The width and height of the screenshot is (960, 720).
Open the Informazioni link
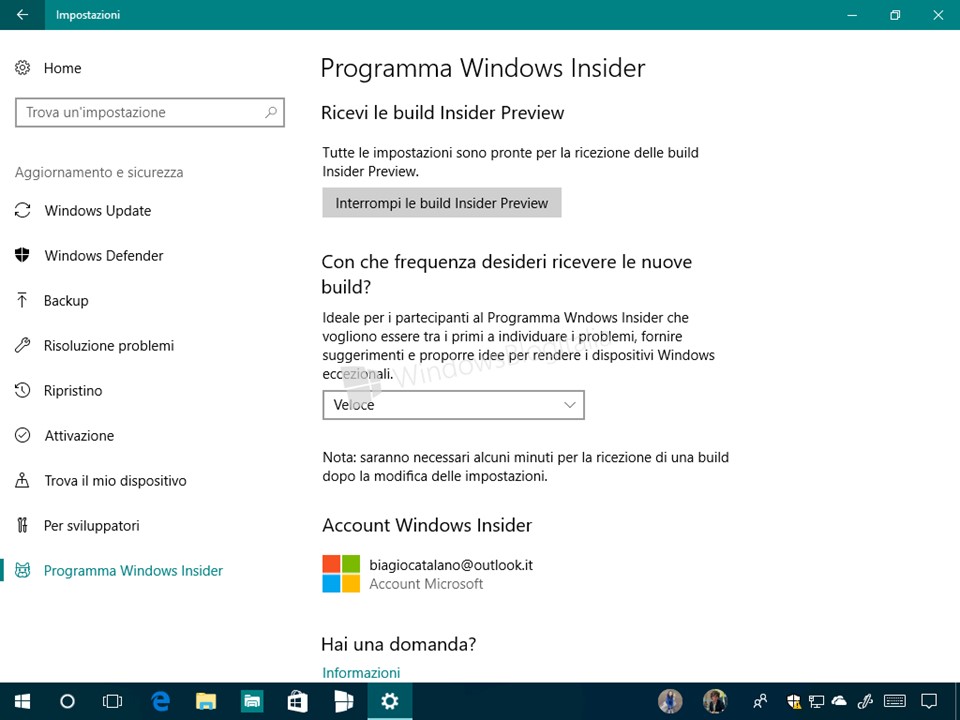[361, 672]
